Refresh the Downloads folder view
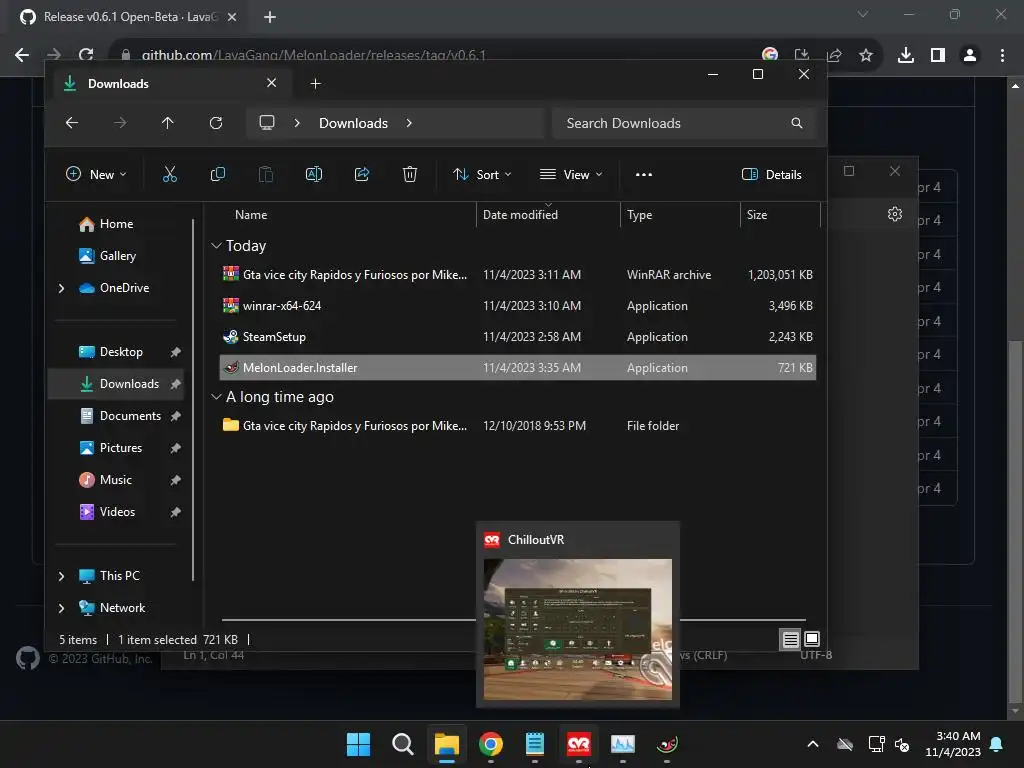This screenshot has width=1024, height=768. [x=216, y=123]
